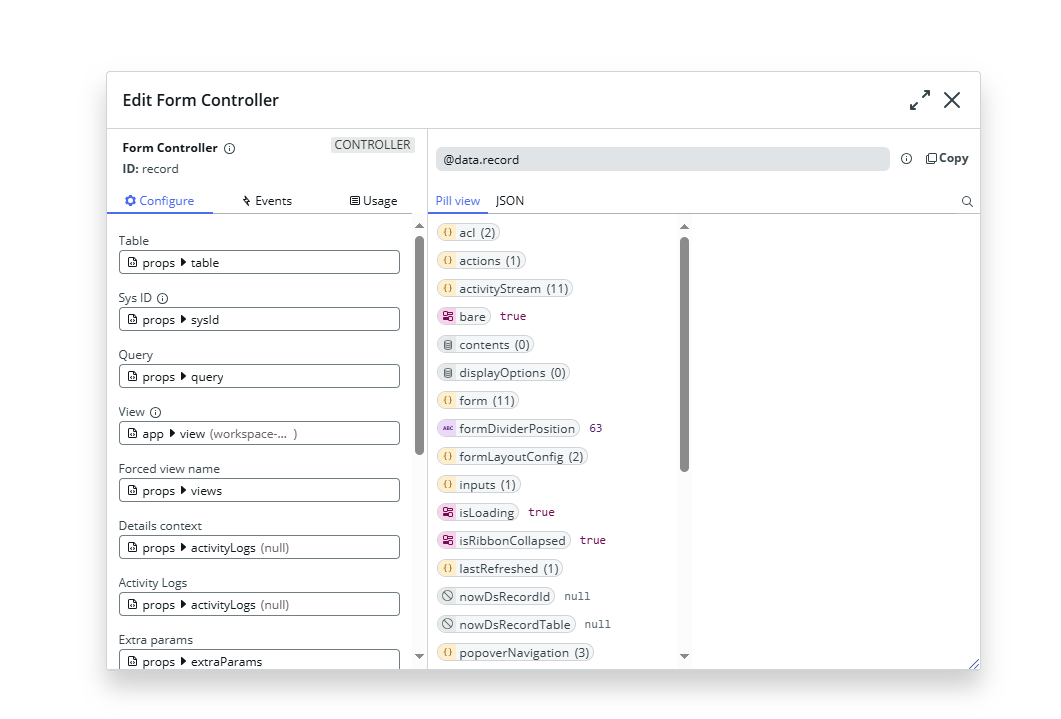Close the Edit Form Controller dialog
Image resolution: width=1061 pixels, height=719 pixels.
(x=952, y=100)
